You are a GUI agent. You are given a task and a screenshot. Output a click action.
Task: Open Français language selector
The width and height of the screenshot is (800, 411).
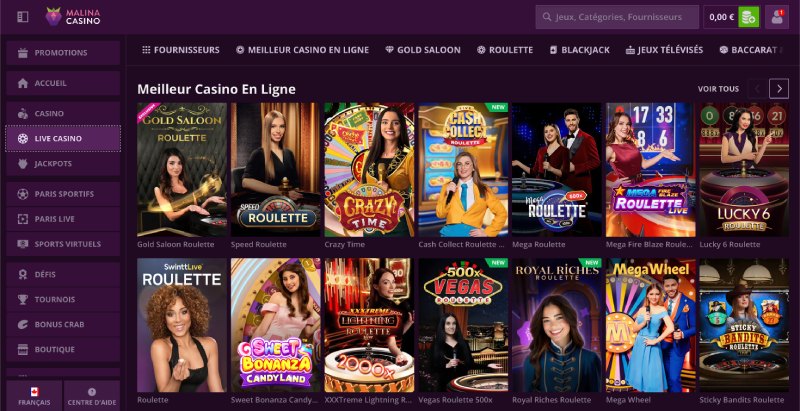[x=34, y=396]
